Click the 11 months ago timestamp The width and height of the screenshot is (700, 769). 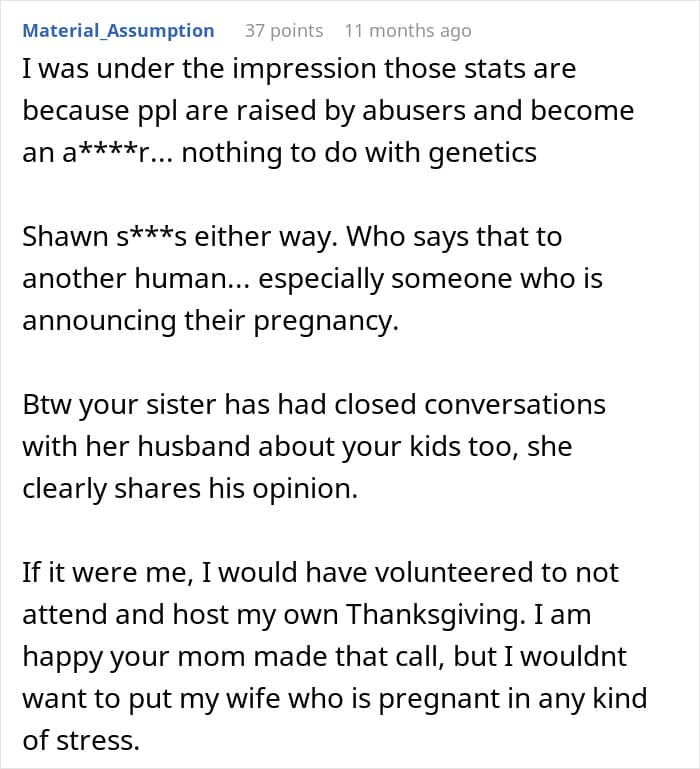coord(407,31)
